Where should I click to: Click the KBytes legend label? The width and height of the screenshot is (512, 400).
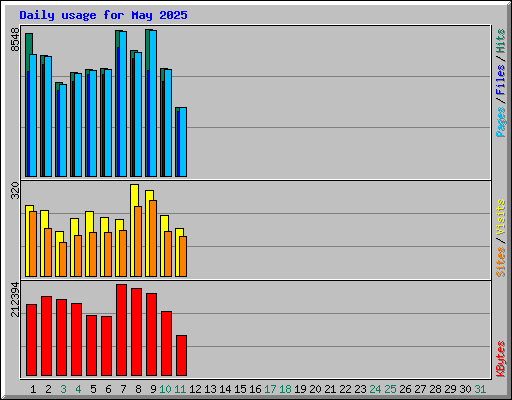(x=500, y=359)
